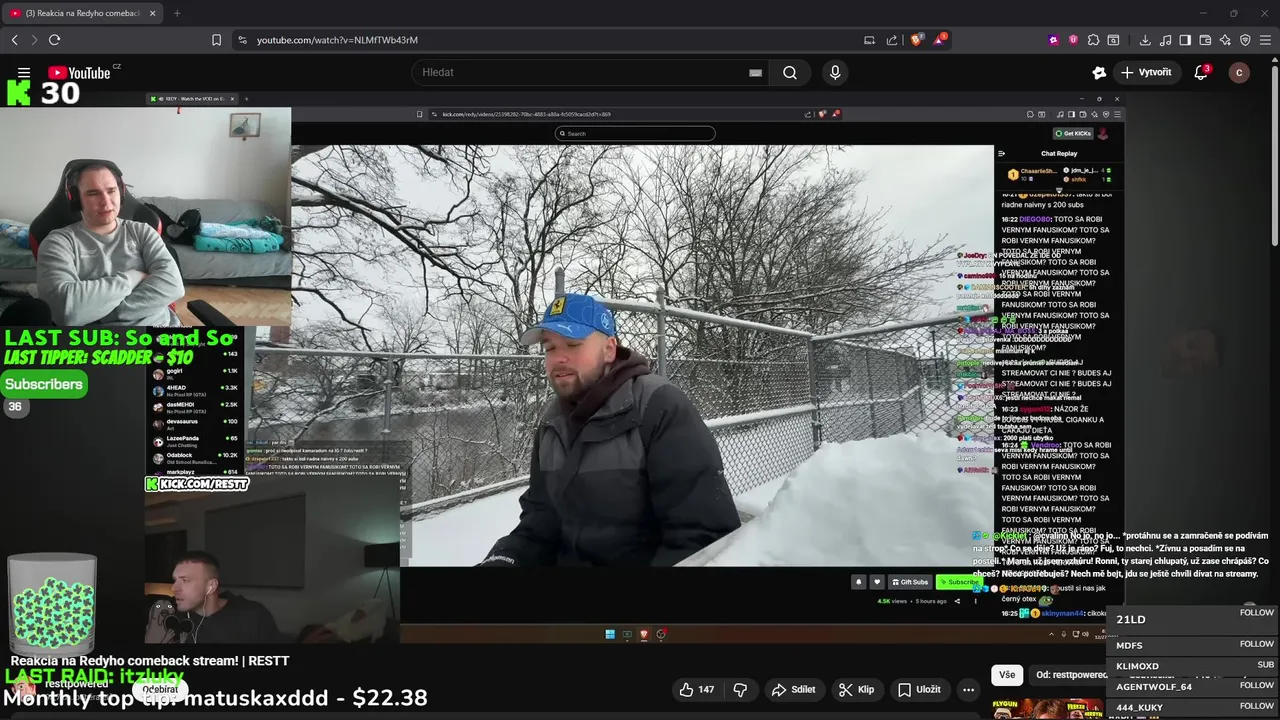Open Leo AI sparkle icon
Viewport: 1280px width, 720px height.
[1225, 40]
